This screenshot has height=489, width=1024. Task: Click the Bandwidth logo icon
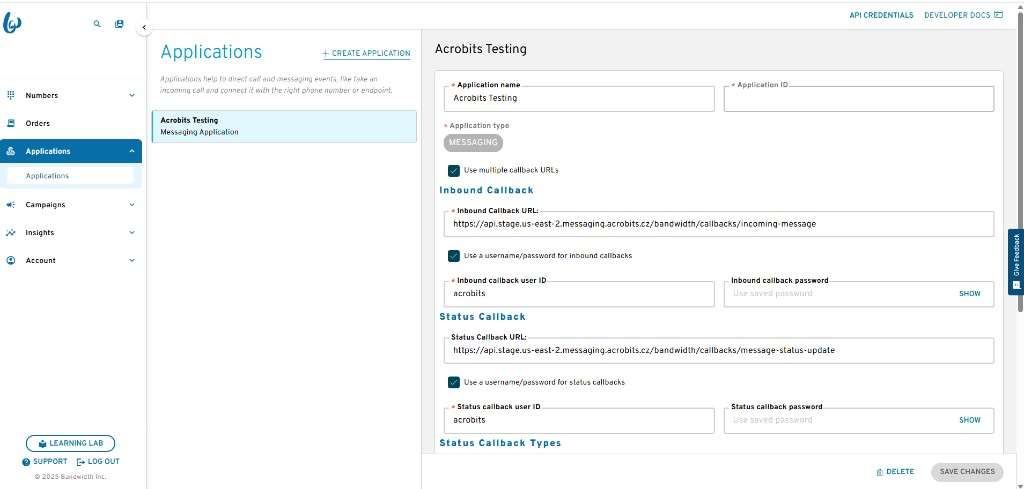coord(12,24)
